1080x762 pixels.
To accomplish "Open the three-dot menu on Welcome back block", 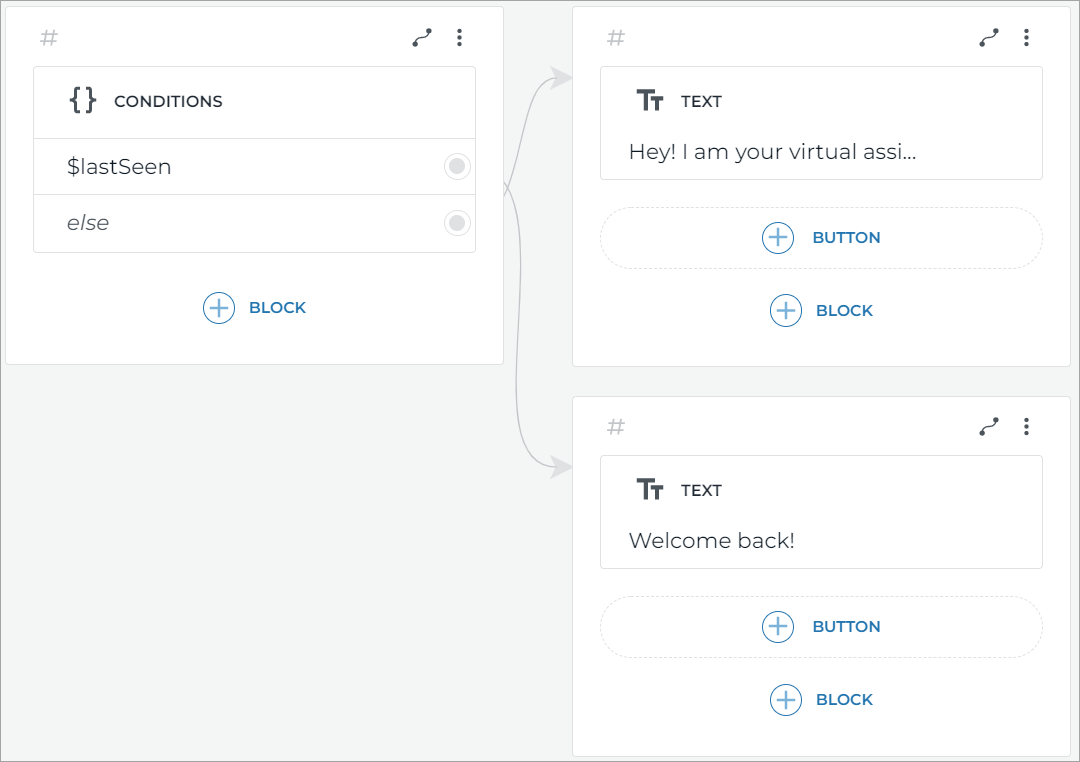I will pos(1027,426).
